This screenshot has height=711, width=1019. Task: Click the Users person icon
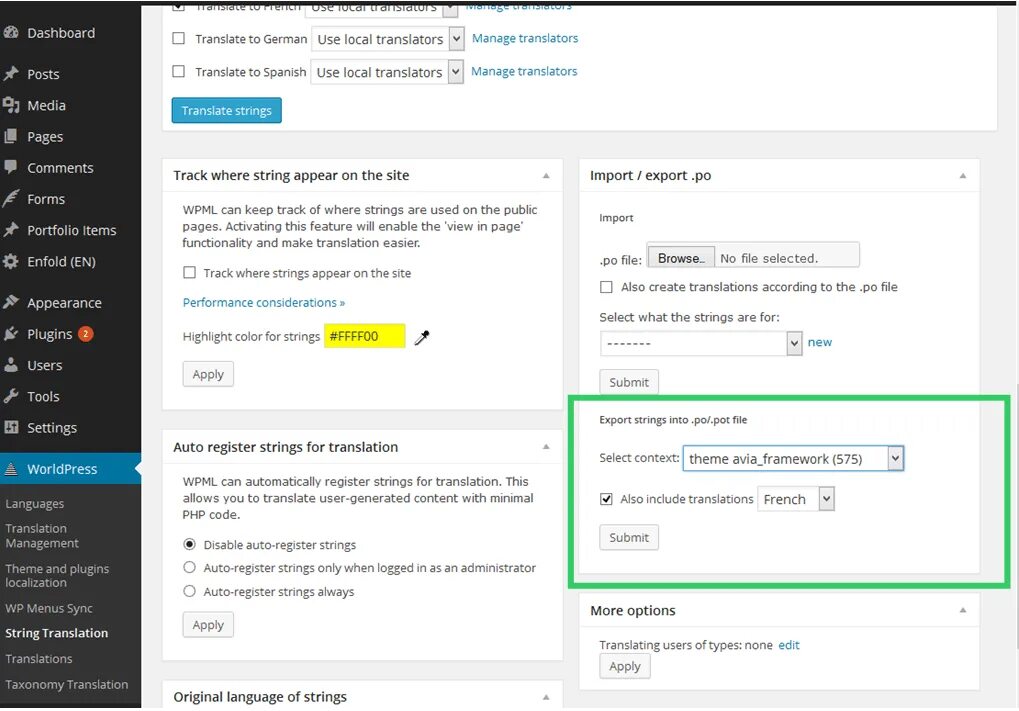coord(11,365)
